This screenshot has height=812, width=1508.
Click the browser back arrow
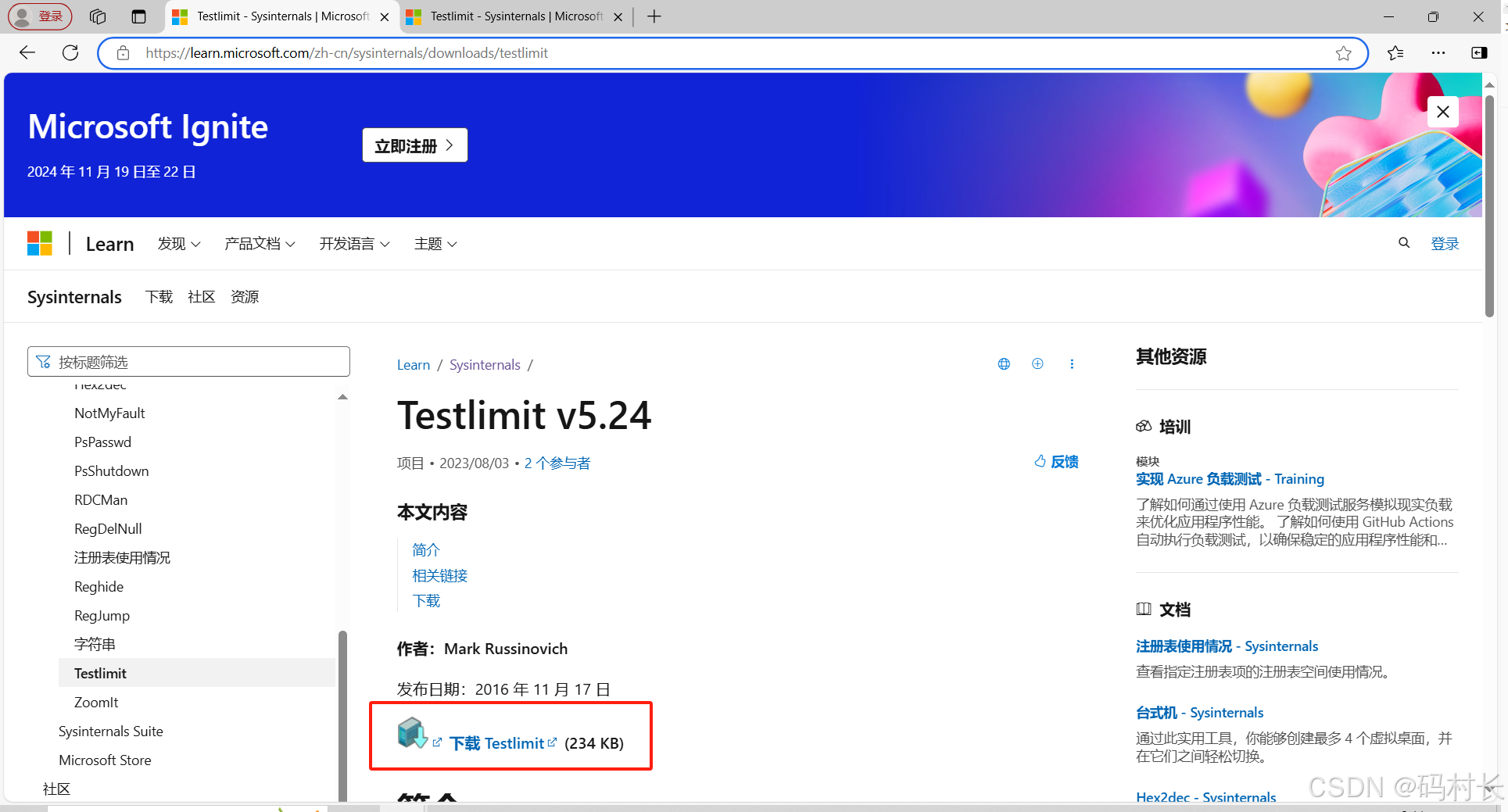coord(27,53)
